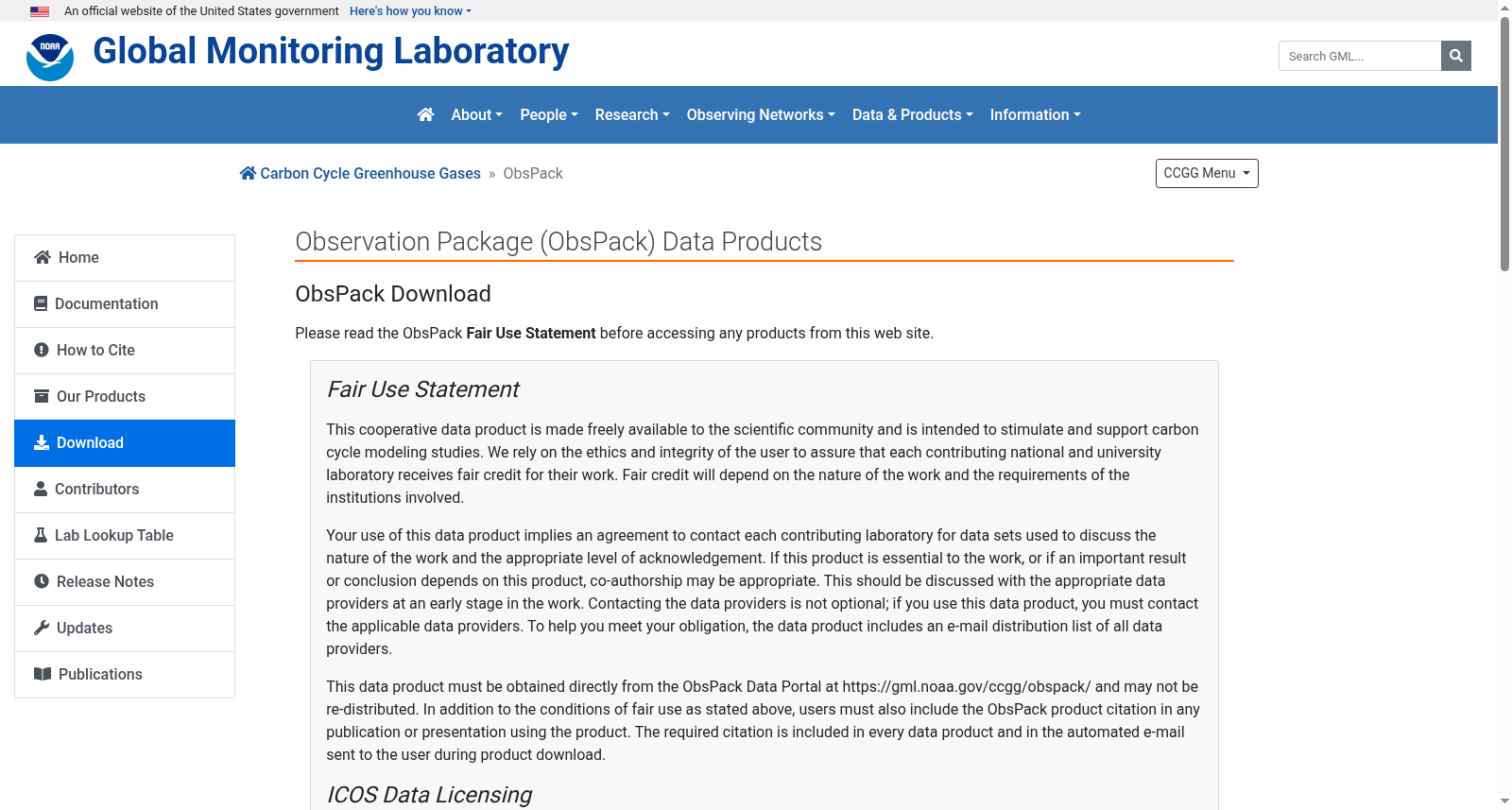Click into the Search GML field
The height and width of the screenshot is (810, 1512).
1360,56
